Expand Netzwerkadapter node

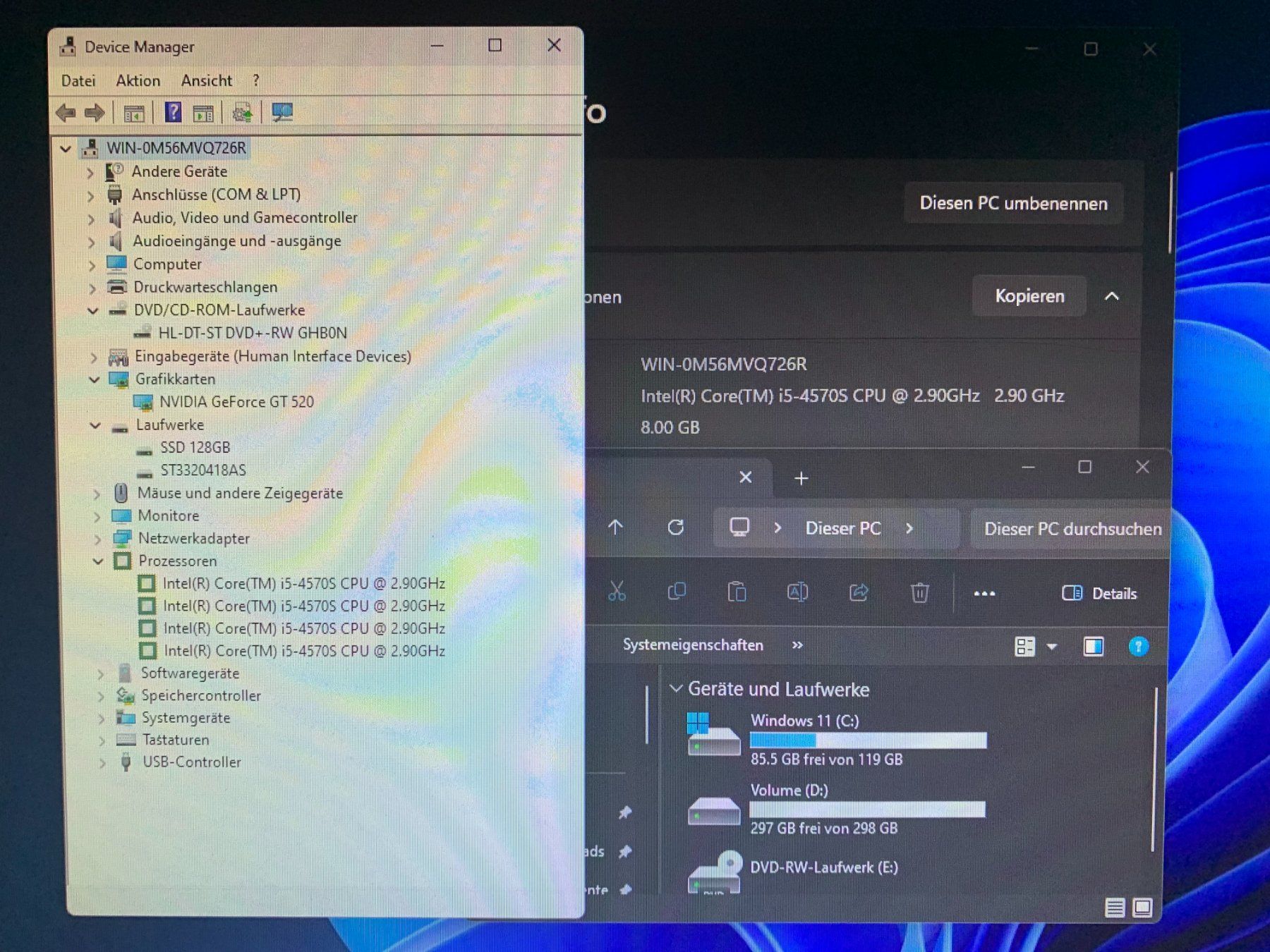[97, 539]
